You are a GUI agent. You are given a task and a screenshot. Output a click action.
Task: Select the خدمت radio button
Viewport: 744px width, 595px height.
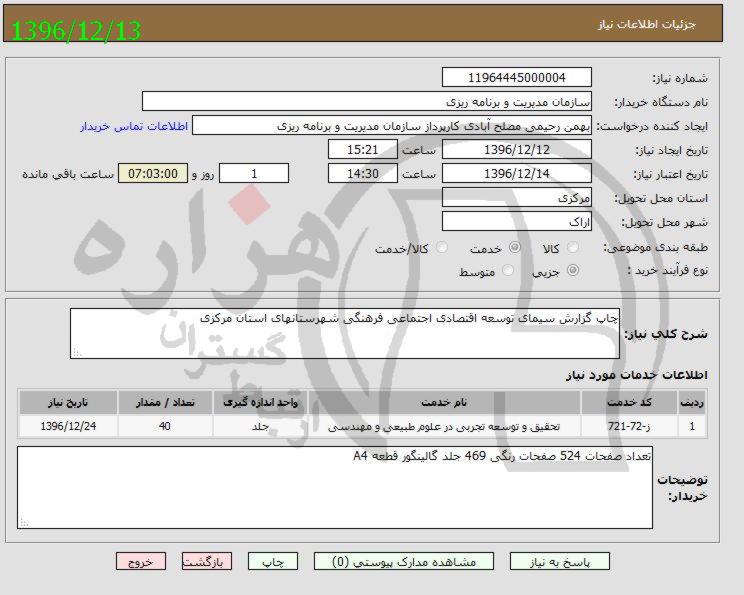click(x=515, y=247)
